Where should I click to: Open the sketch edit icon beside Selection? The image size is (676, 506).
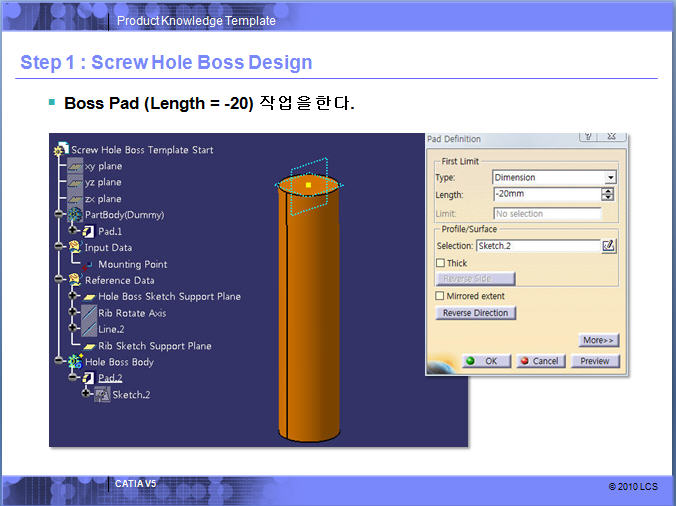pos(608,245)
